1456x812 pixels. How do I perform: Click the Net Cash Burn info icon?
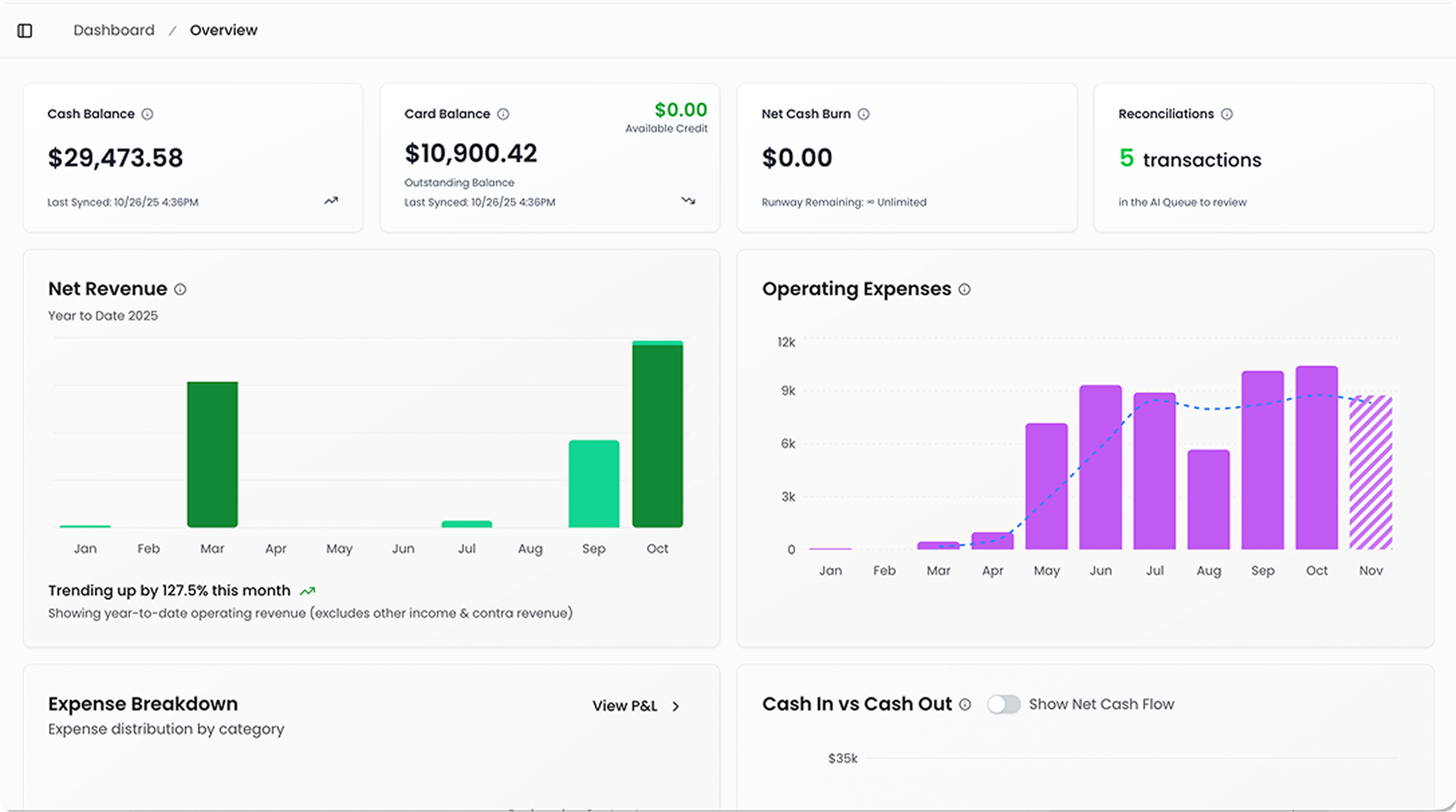pyautogui.click(x=864, y=114)
